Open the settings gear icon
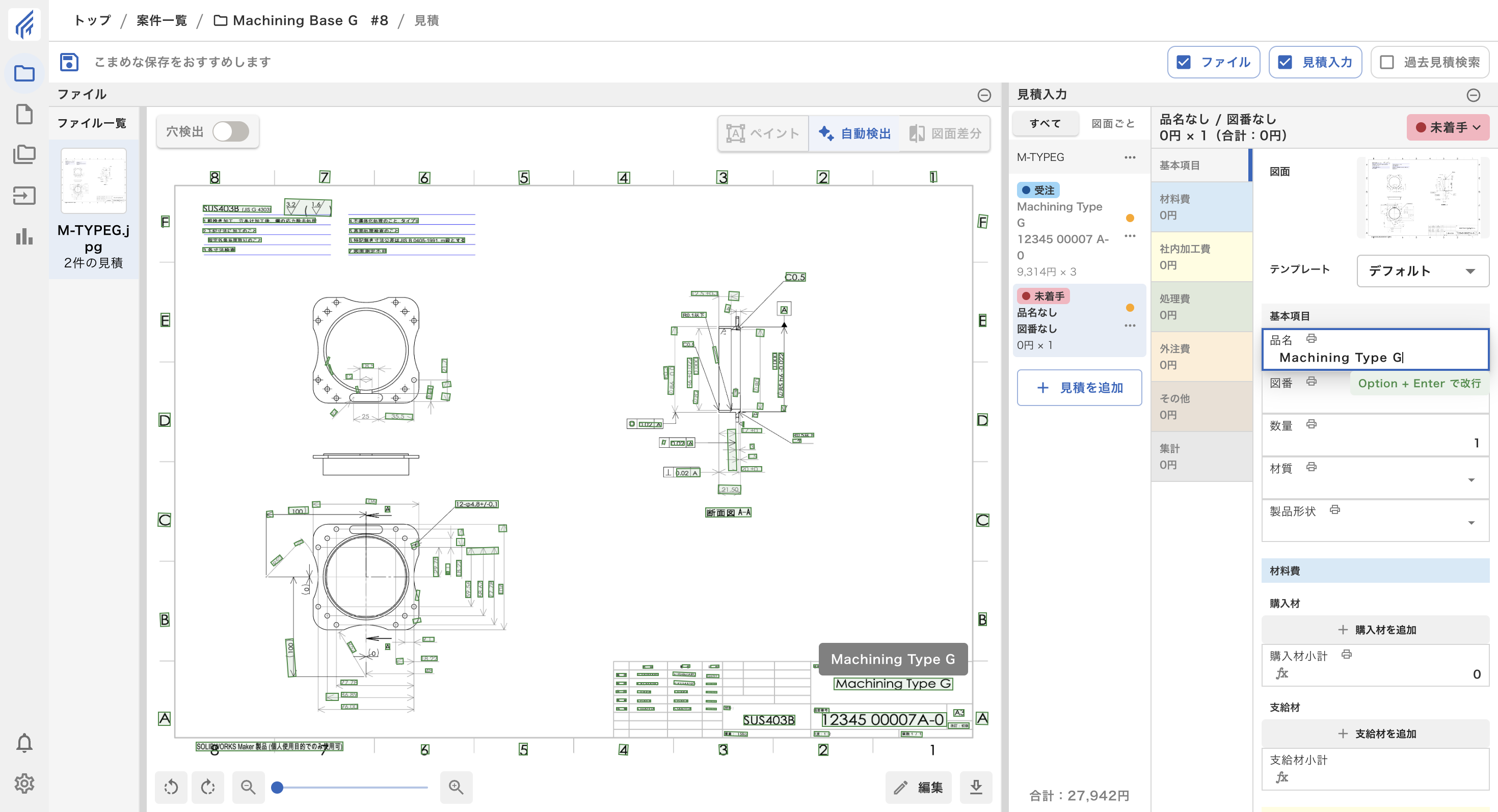Viewport: 1498px width, 812px height. [x=24, y=783]
